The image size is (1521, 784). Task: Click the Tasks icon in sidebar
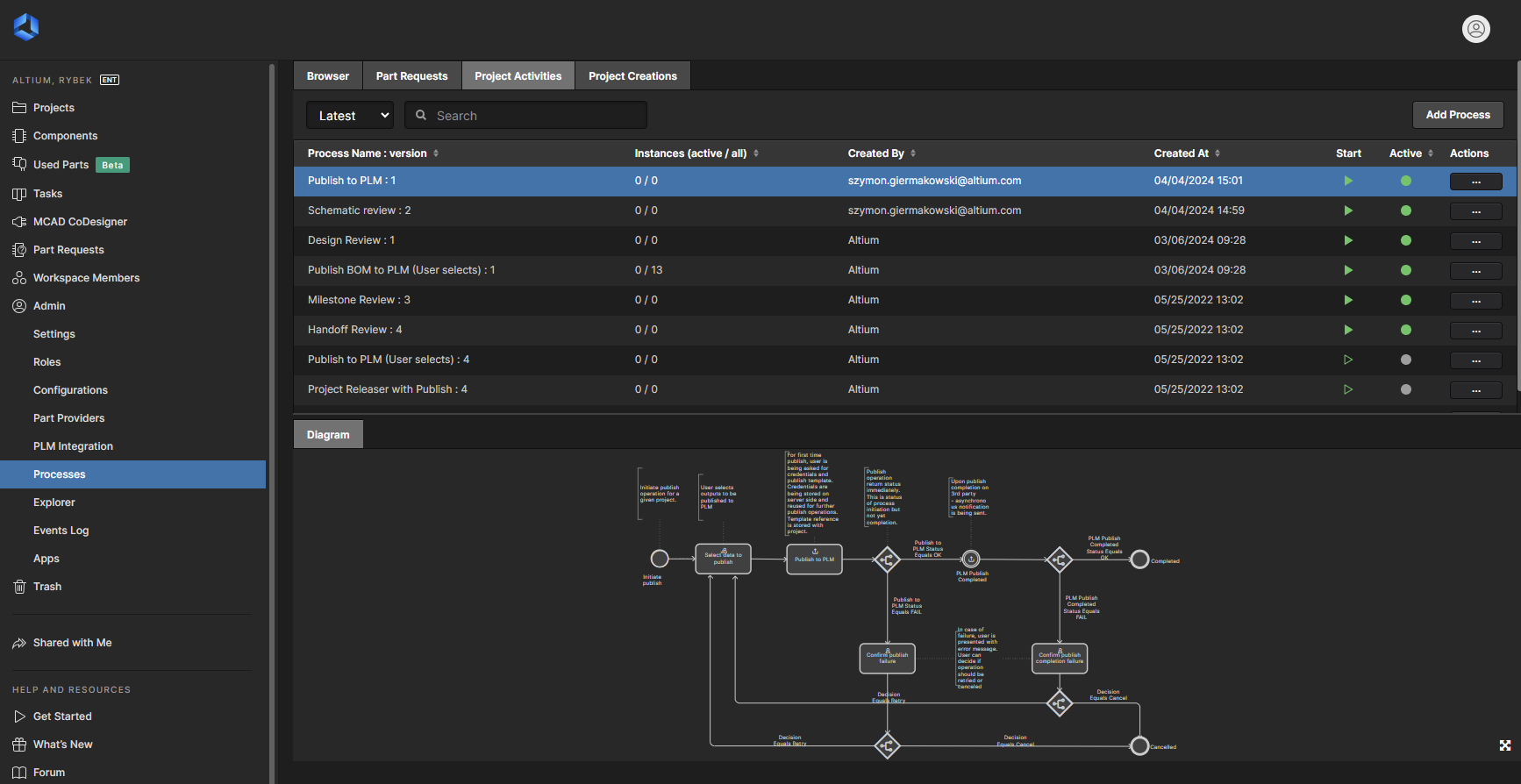[19, 194]
